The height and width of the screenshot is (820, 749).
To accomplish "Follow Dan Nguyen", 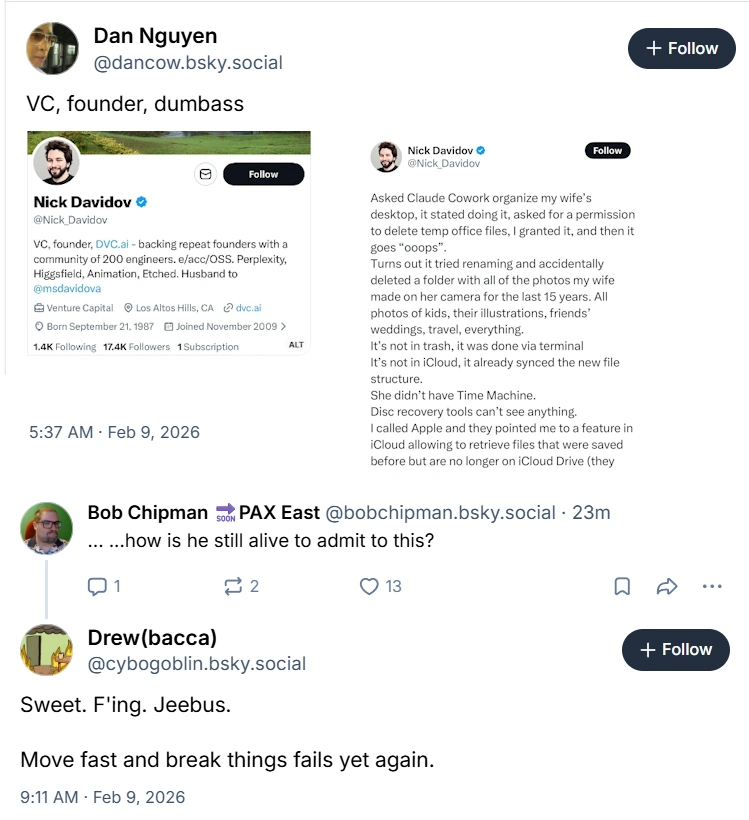I will 682,49.
